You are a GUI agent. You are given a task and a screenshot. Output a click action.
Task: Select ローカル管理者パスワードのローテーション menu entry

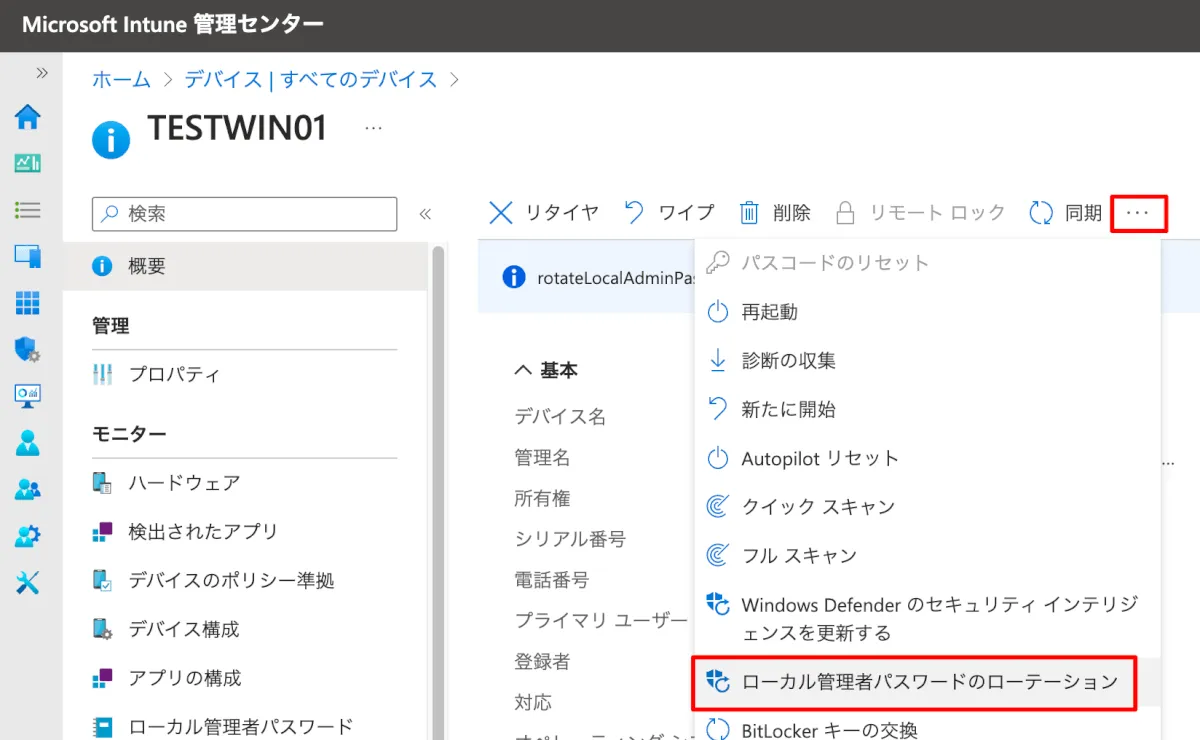click(928, 682)
